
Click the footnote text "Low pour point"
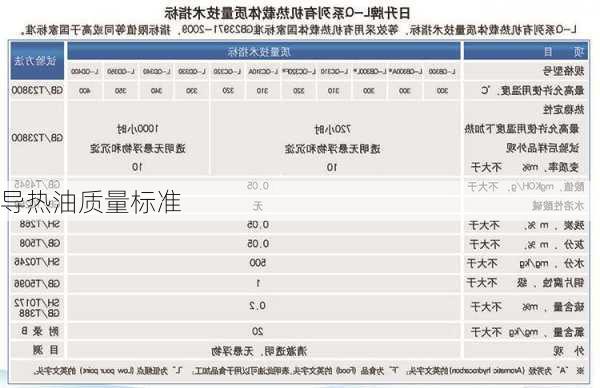coord(108,371)
